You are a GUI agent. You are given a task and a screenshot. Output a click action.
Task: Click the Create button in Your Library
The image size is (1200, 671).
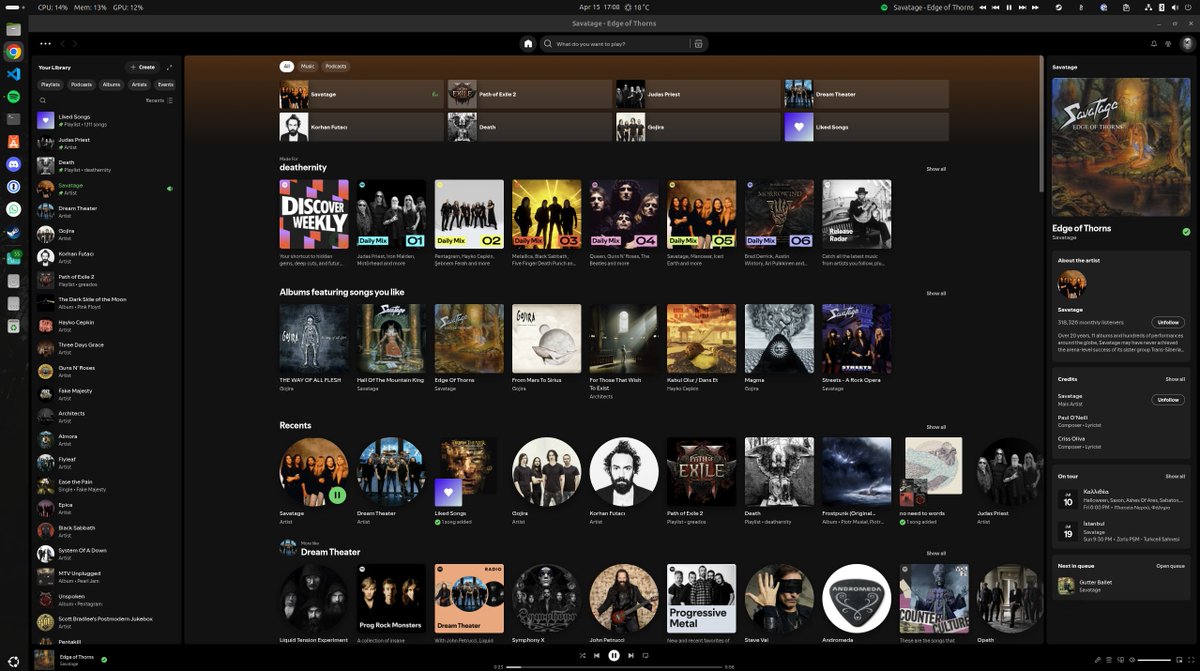(x=143, y=67)
